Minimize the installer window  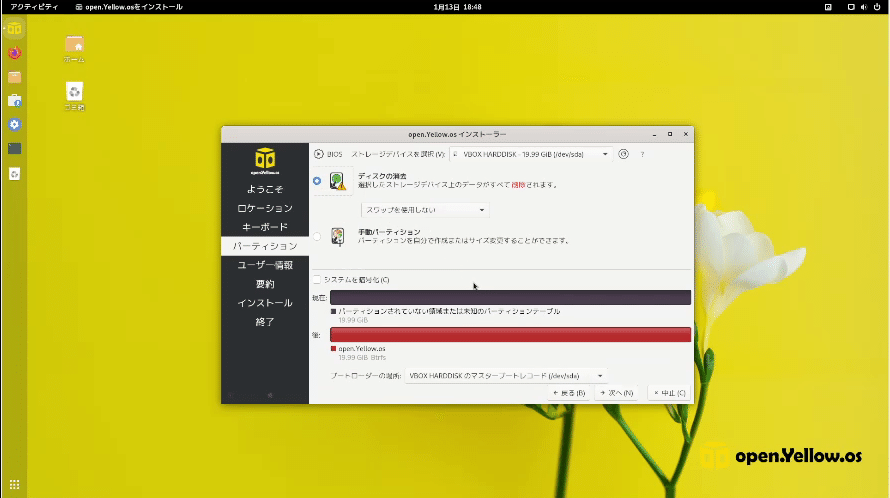tap(654, 134)
